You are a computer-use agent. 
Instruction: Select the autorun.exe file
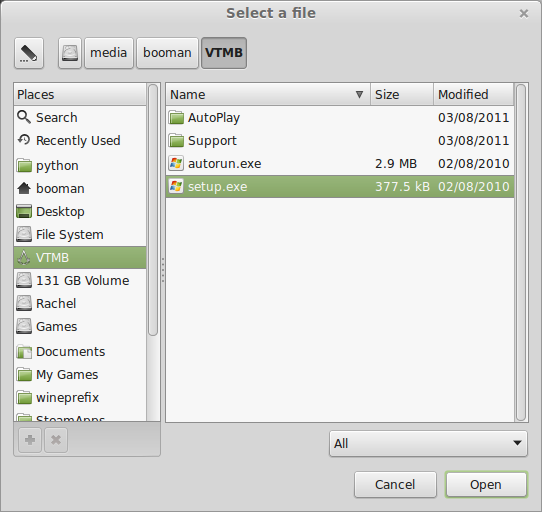340,164
